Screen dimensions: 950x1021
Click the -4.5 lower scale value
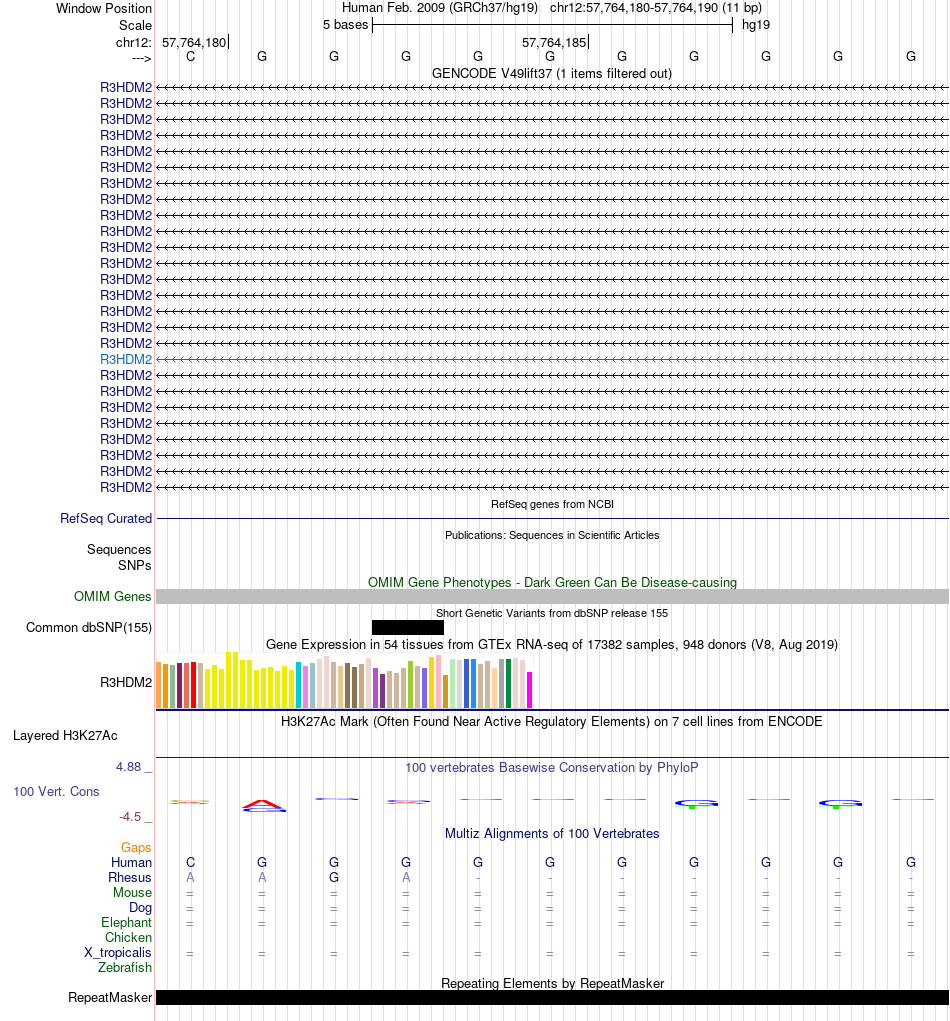130,817
